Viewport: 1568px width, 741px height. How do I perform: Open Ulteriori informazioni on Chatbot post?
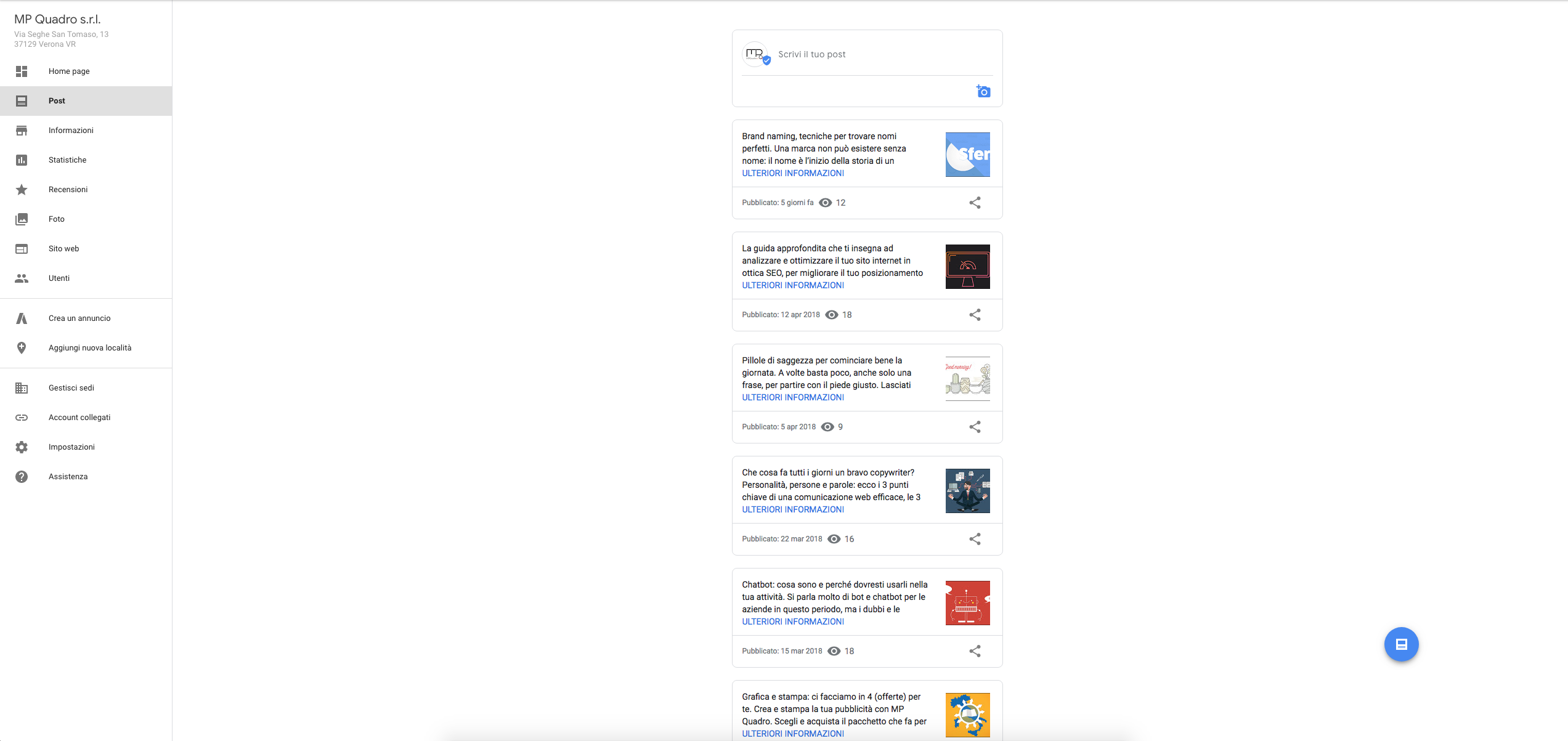click(793, 622)
